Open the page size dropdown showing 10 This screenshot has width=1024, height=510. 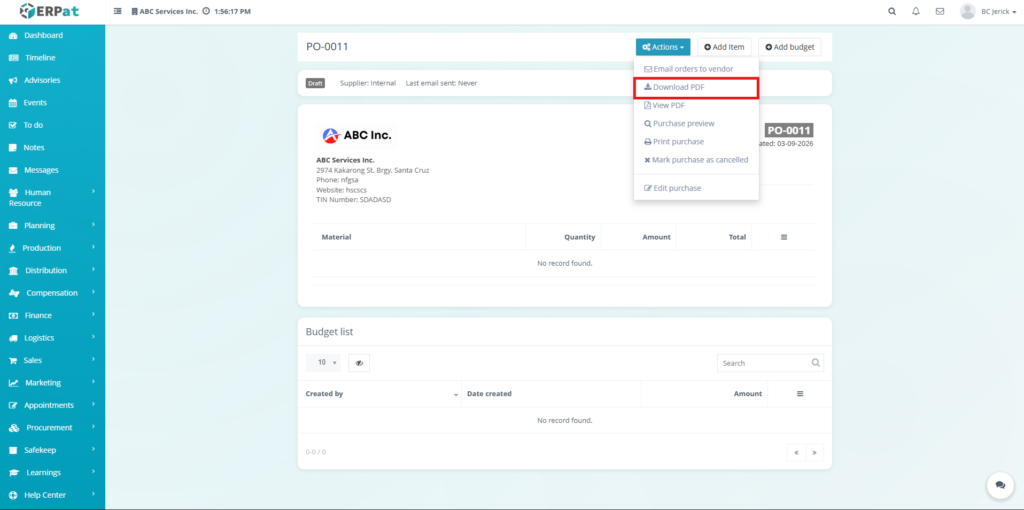(323, 363)
